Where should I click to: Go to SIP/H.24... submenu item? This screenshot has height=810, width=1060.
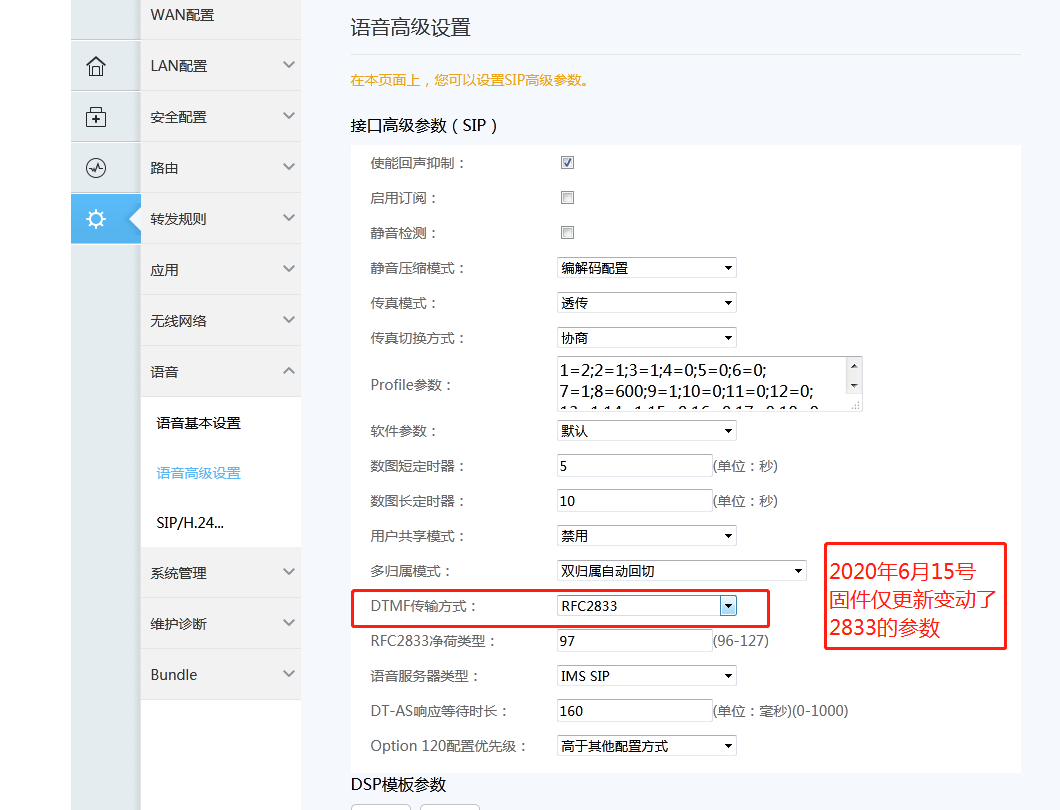point(190,523)
